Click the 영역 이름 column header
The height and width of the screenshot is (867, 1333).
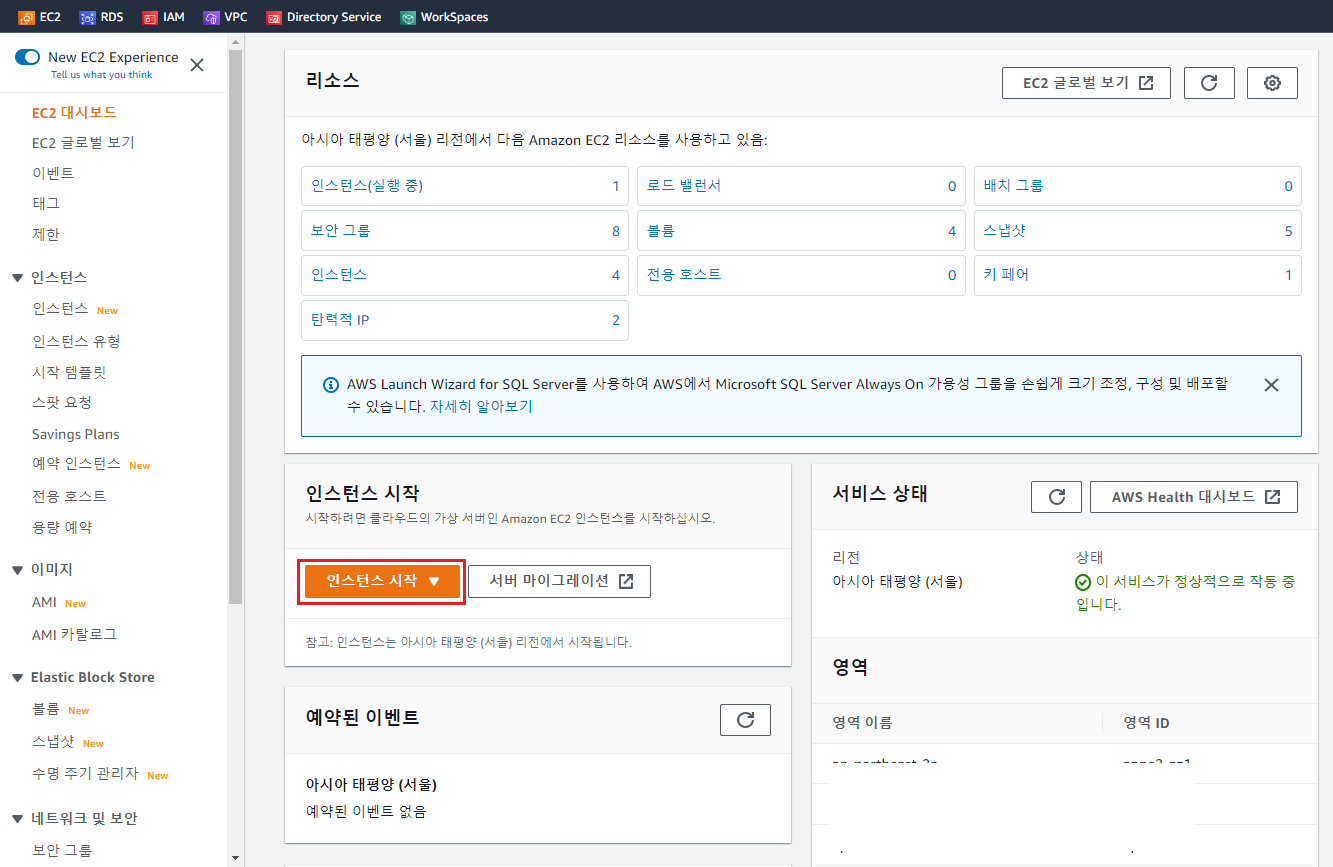[x=863, y=722]
